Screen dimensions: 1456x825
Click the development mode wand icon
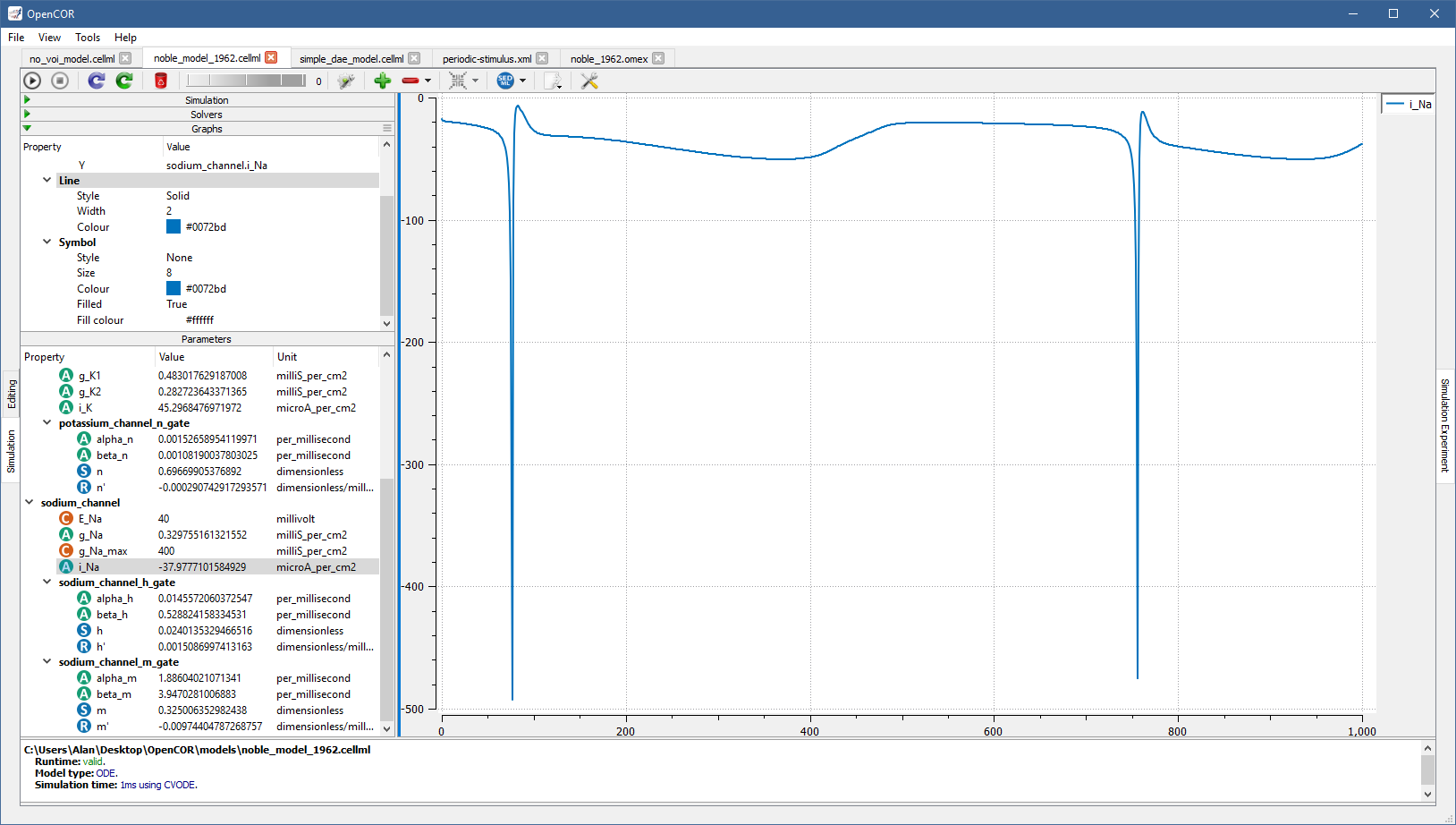[346, 81]
